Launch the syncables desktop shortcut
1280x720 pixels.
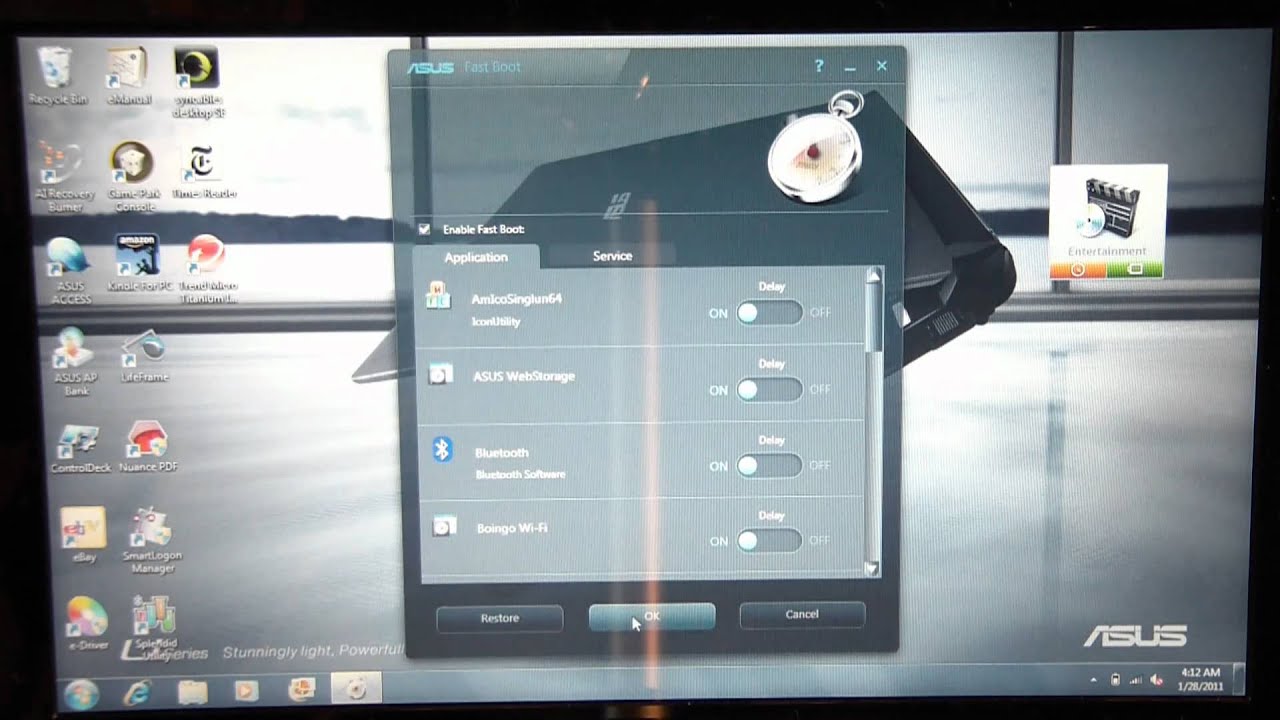pyautogui.click(x=198, y=82)
